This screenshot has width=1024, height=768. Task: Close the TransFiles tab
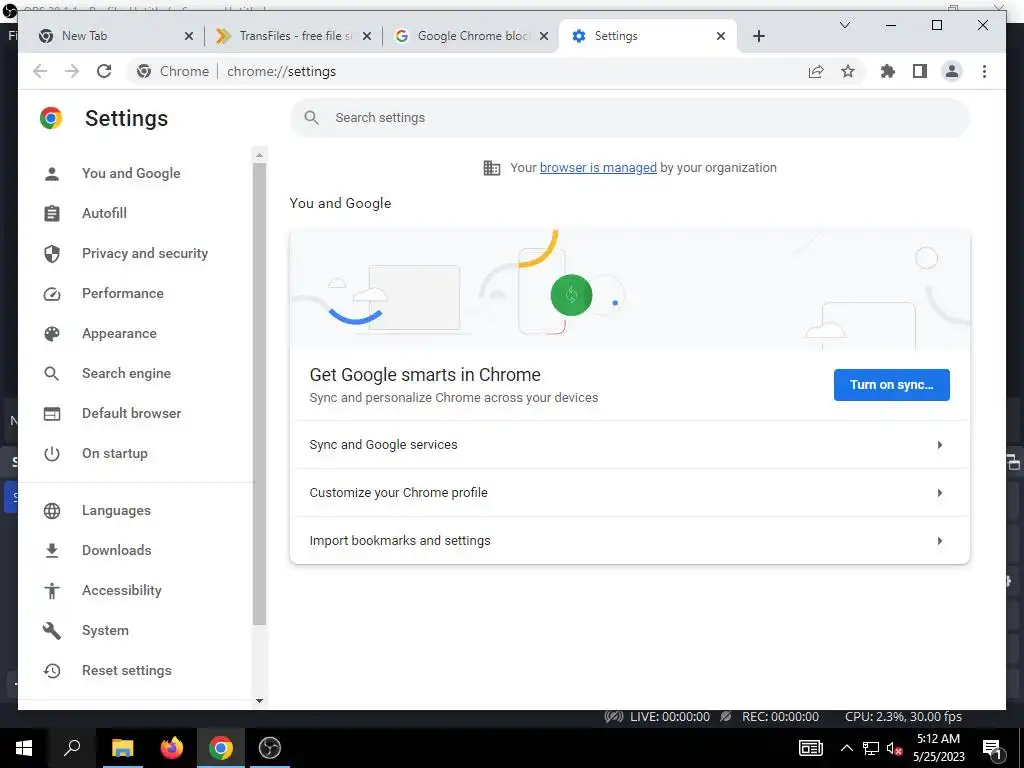[x=367, y=36]
